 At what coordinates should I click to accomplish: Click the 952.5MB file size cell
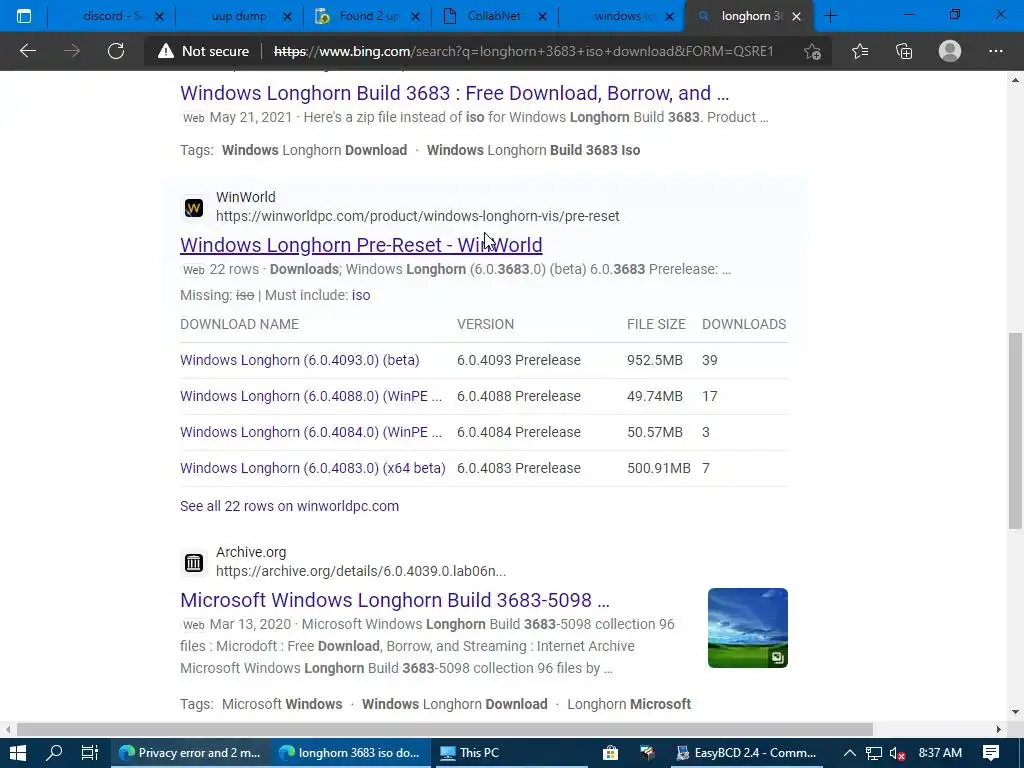coord(654,360)
